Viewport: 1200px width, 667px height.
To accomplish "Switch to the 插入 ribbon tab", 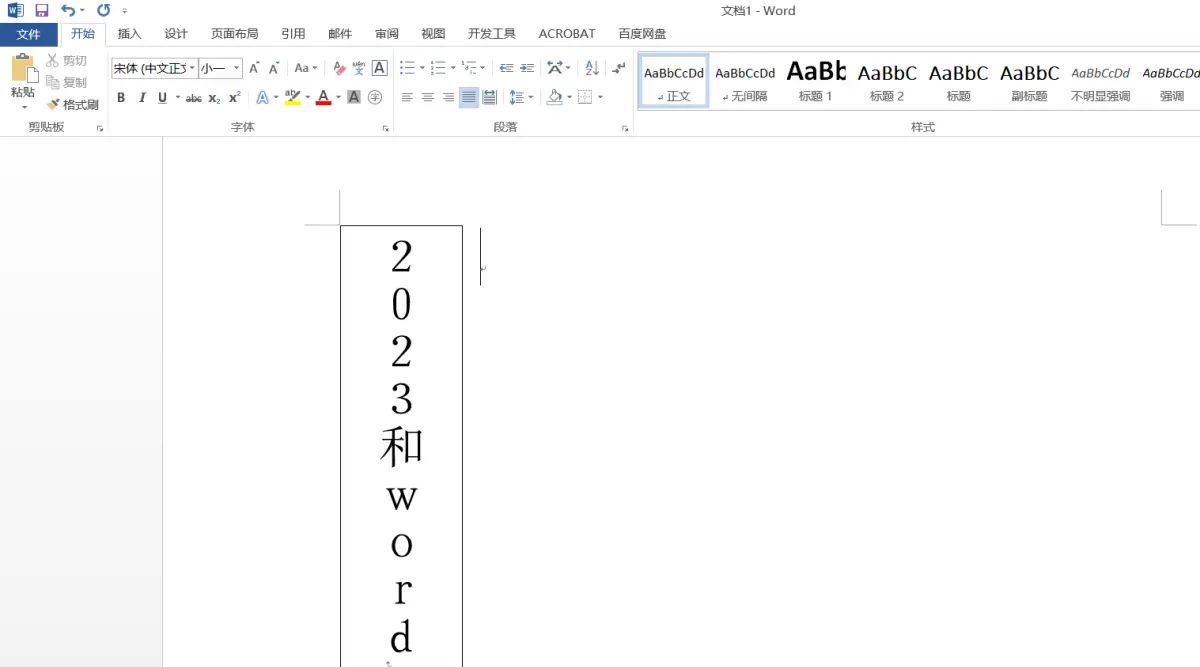I will coord(129,33).
